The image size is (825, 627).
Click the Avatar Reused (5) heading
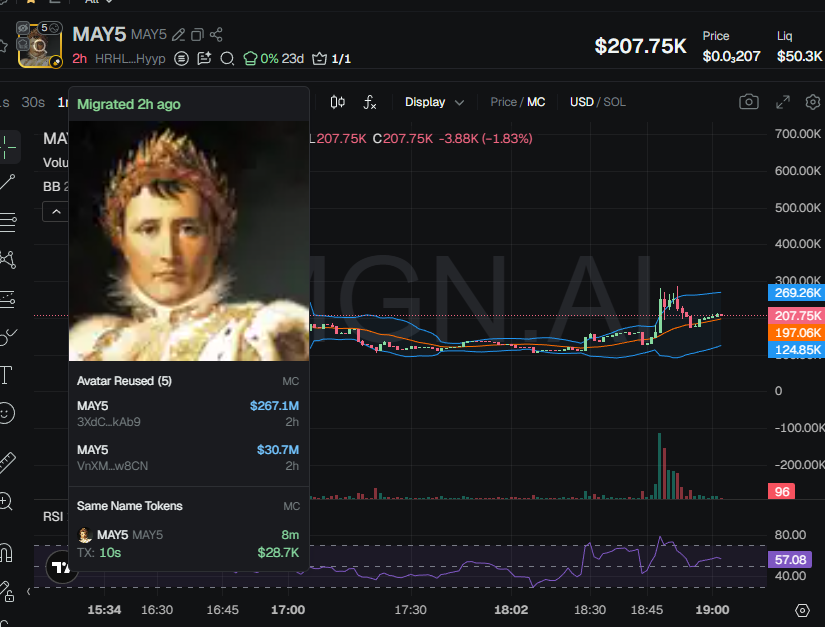click(124, 381)
